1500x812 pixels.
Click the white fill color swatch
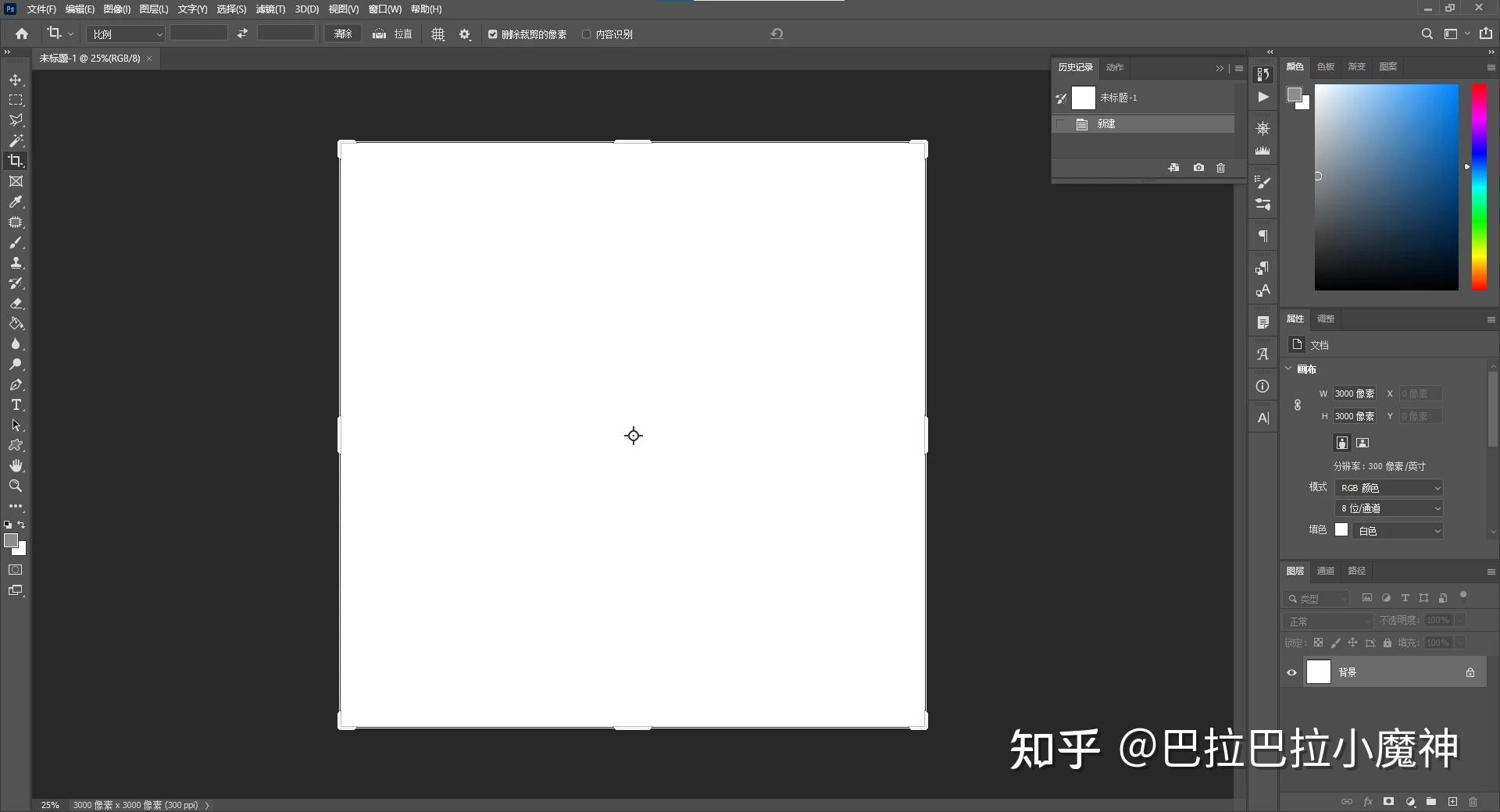click(x=1341, y=530)
